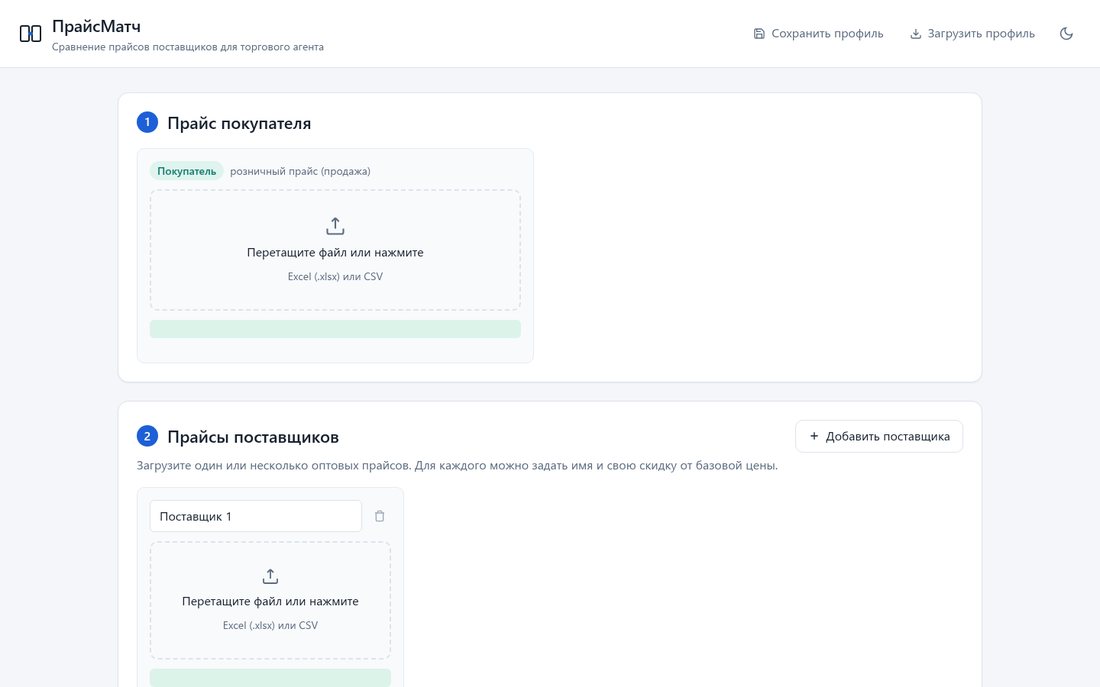1100x687 pixels.
Task: Click the Загрузить профиль button
Action: pos(972,34)
